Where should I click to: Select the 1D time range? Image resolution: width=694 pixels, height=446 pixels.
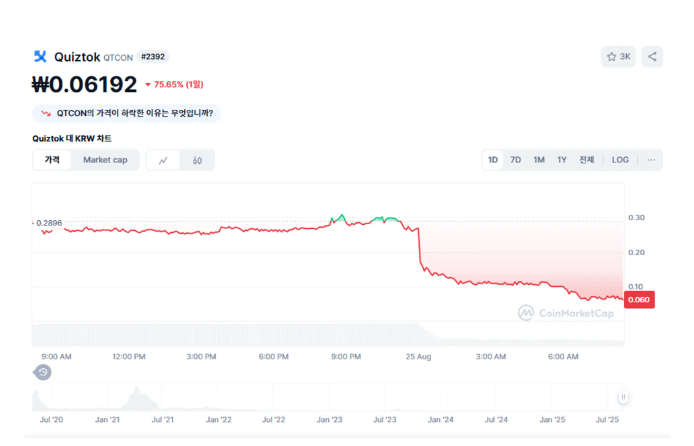coord(493,160)
